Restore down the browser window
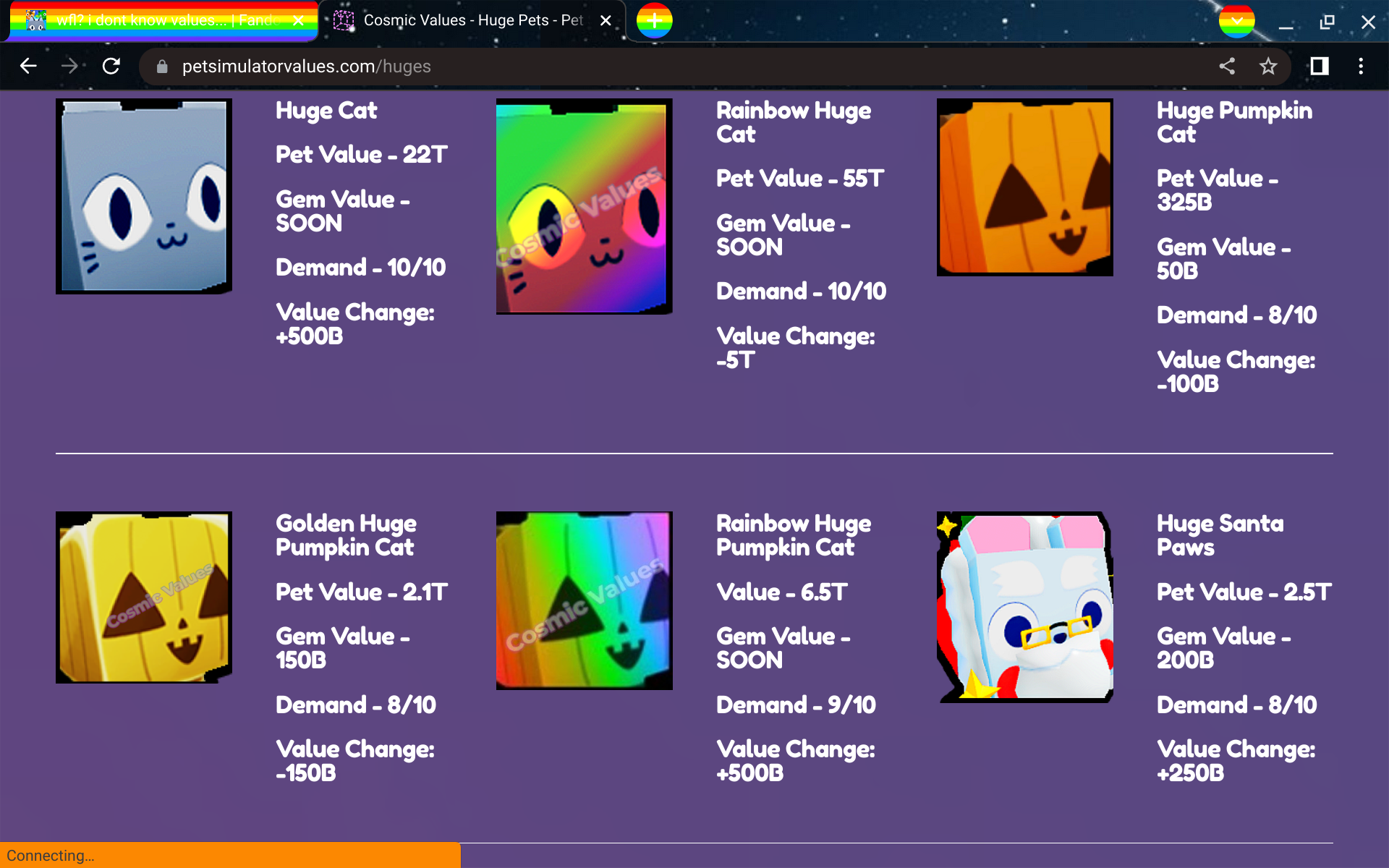 tap(1327, 22)
